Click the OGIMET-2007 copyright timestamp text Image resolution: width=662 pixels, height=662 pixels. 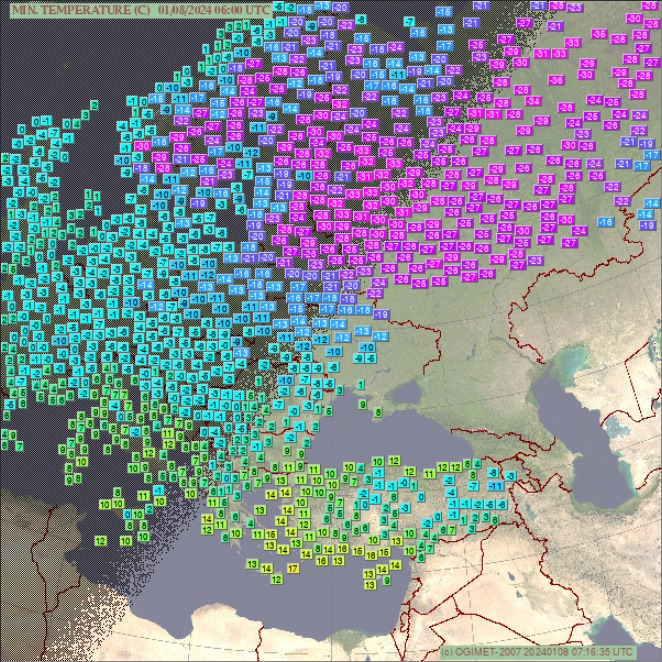[537, 651]
